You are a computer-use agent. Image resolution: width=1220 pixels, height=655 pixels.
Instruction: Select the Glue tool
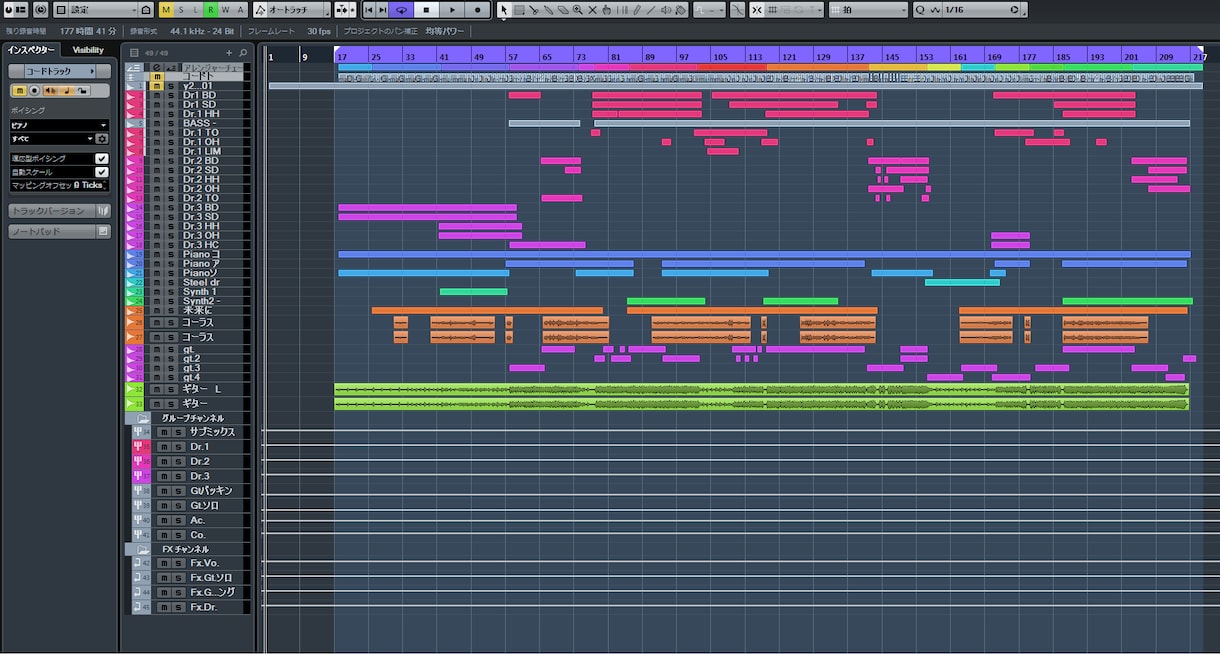548,9
